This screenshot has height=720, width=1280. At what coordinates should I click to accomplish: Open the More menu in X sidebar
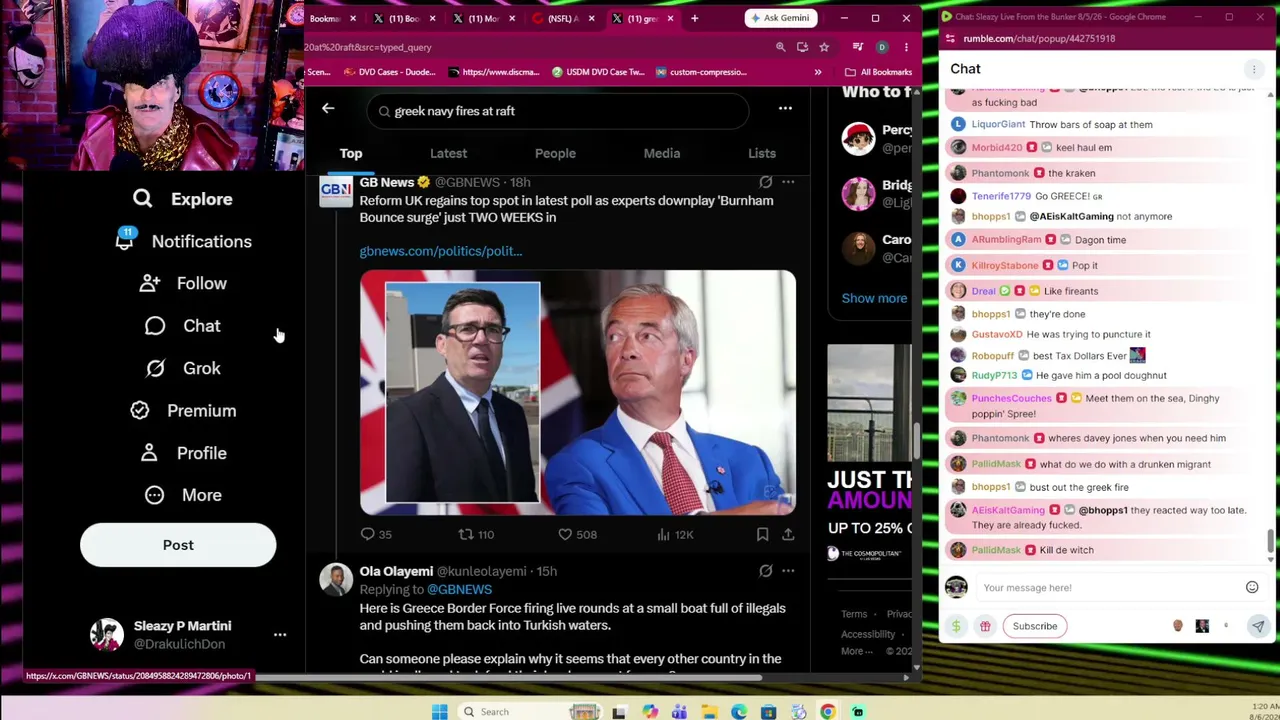182,495
